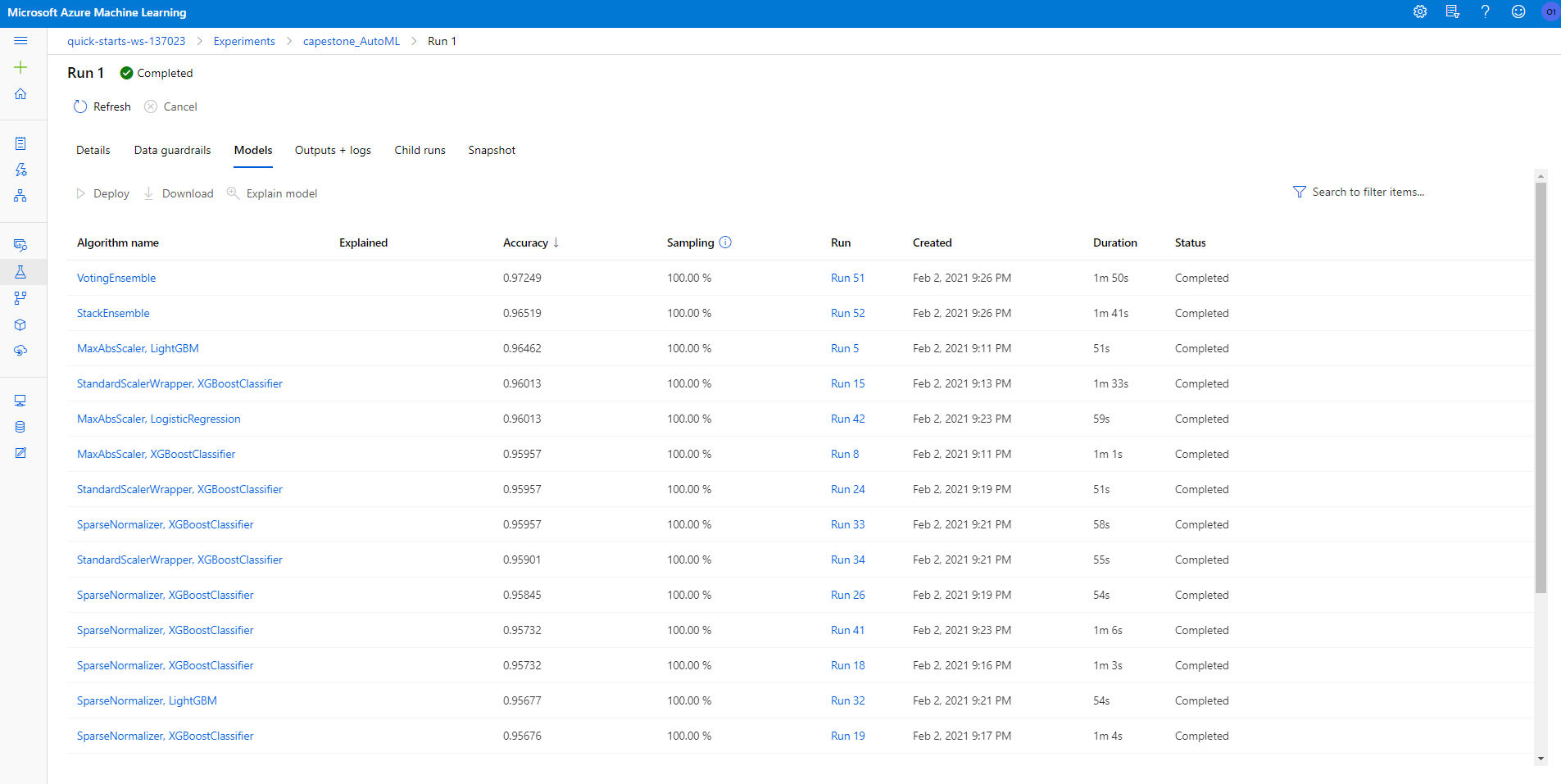Select accuracy value 0.96462
The height and width of the screenshot is (784, 1561).
[x=522, y=348]
